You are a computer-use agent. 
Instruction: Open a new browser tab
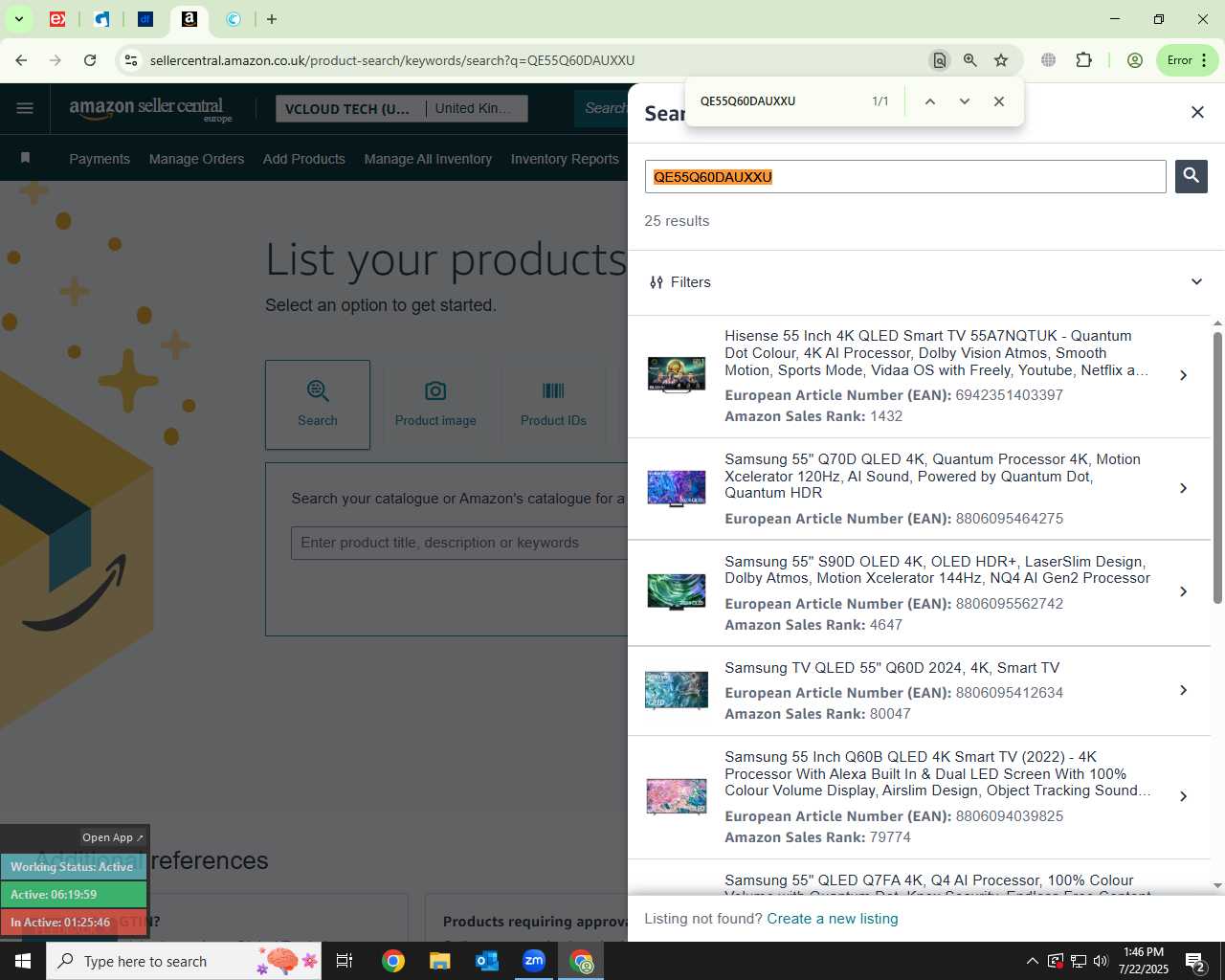pyautogui.click(x=272, y=19)
